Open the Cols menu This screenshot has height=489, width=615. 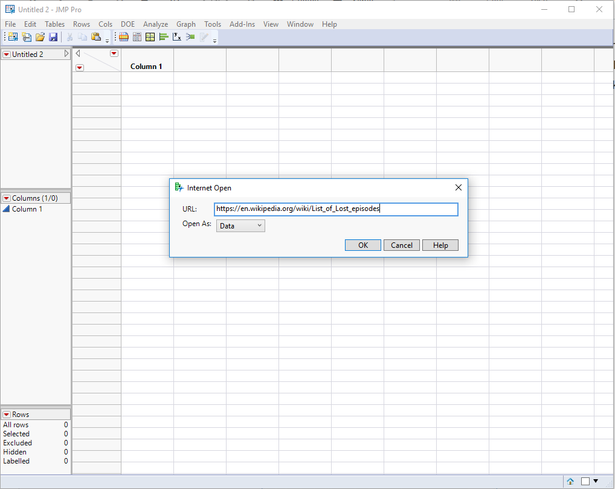[x=105, y=24]
